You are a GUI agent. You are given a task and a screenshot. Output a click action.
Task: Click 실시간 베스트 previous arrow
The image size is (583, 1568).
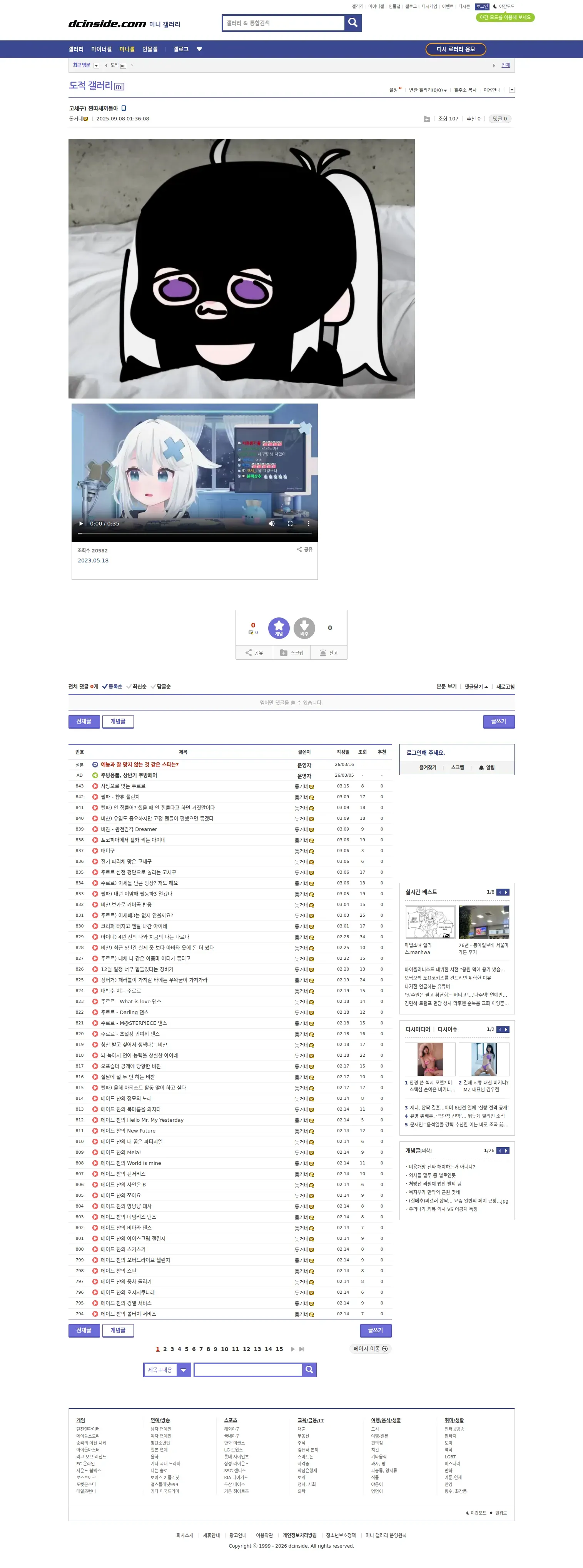point(499,892)
